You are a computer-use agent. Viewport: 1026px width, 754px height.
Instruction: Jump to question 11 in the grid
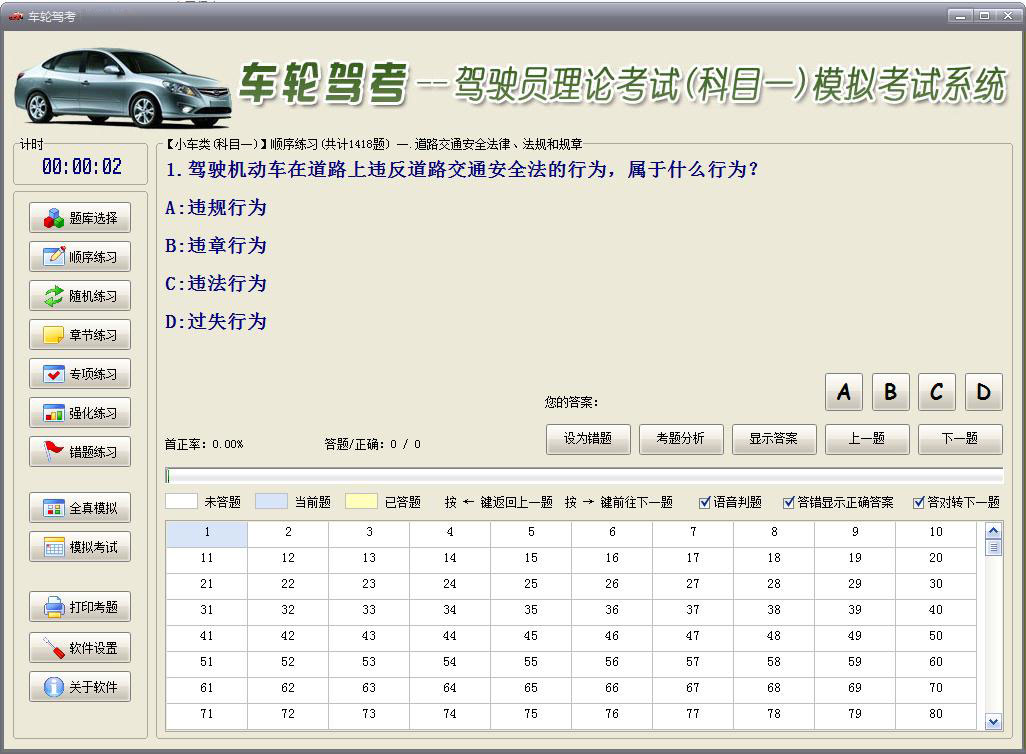(205, 559)
